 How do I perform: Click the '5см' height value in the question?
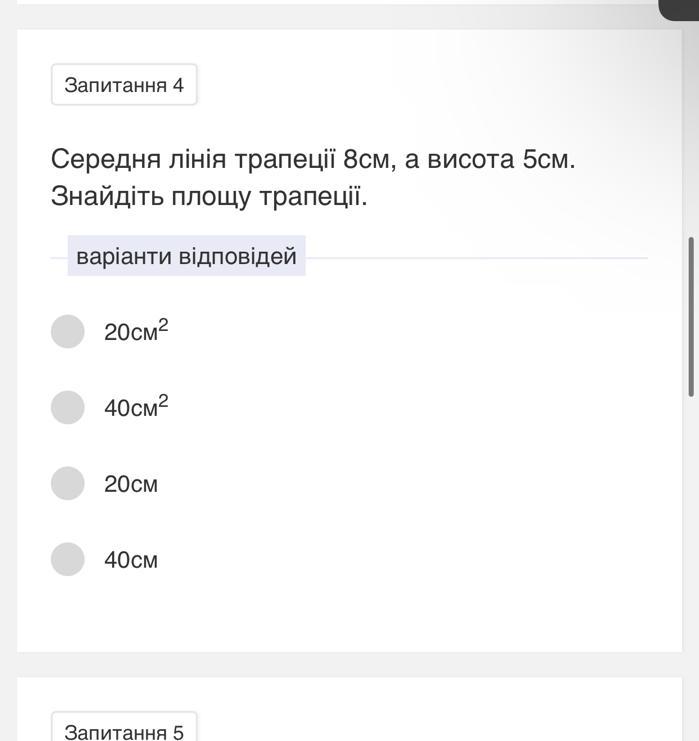[x=548, y=159]
